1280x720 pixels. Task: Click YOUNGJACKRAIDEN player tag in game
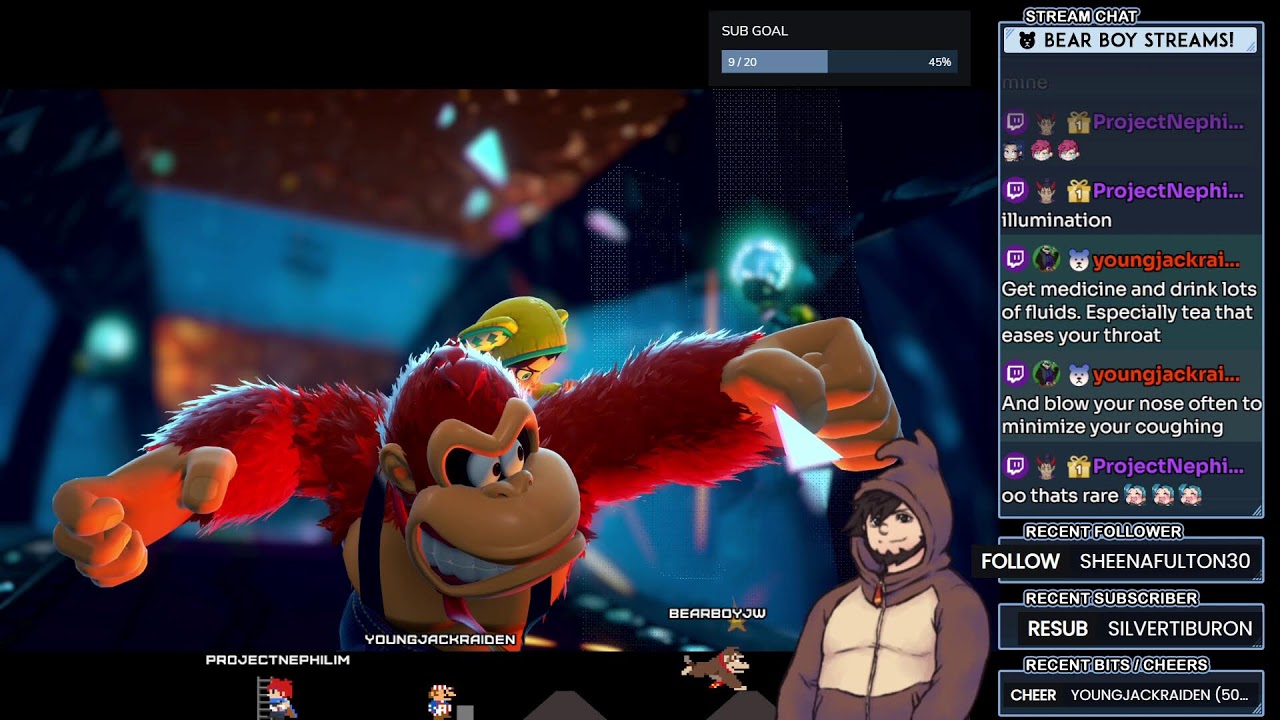point(440,639)
